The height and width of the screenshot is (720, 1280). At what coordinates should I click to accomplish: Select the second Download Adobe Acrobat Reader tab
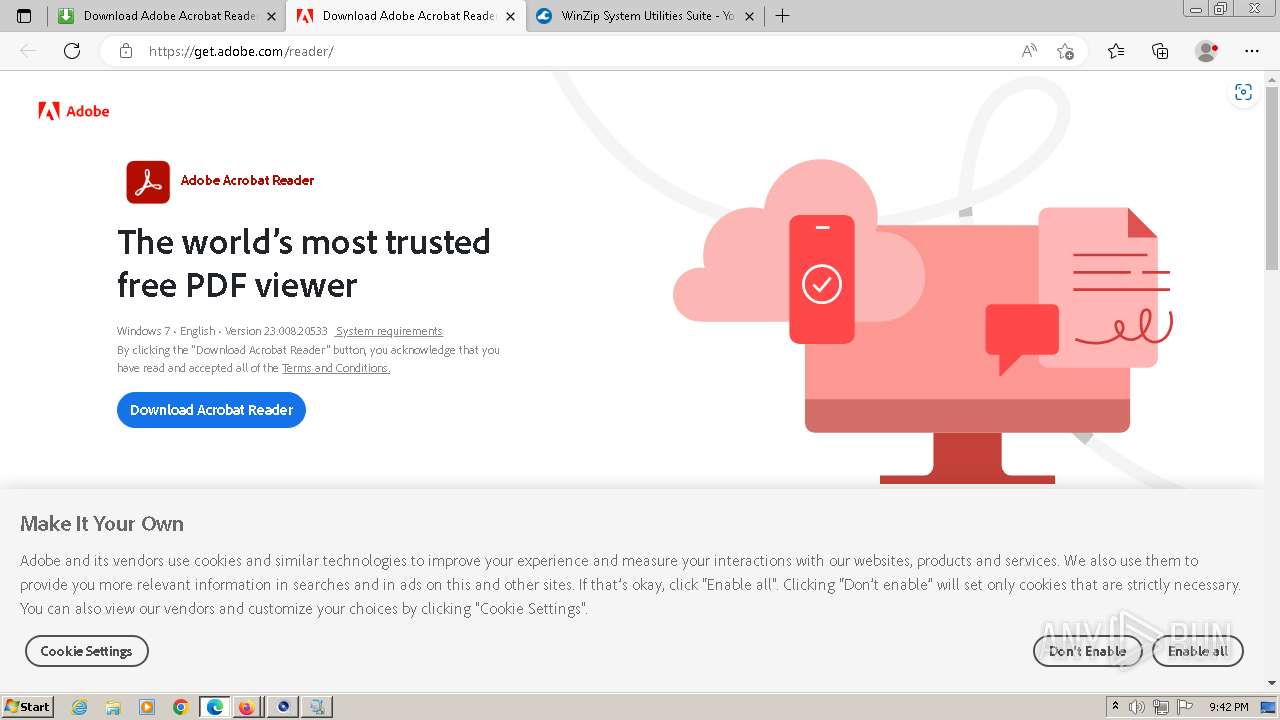click(405, 16)
